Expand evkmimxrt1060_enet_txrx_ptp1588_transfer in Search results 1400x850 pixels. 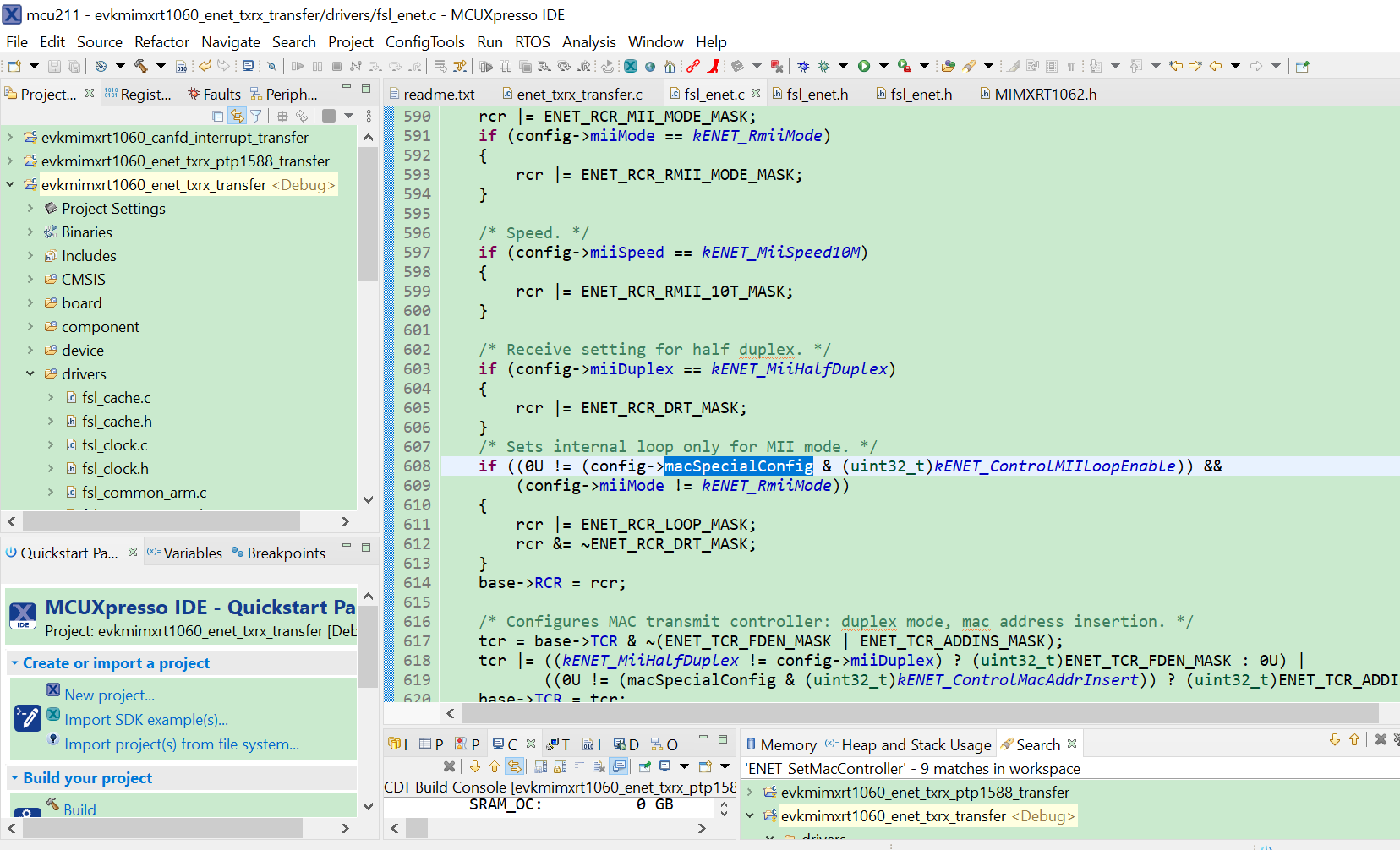(749, 793)
